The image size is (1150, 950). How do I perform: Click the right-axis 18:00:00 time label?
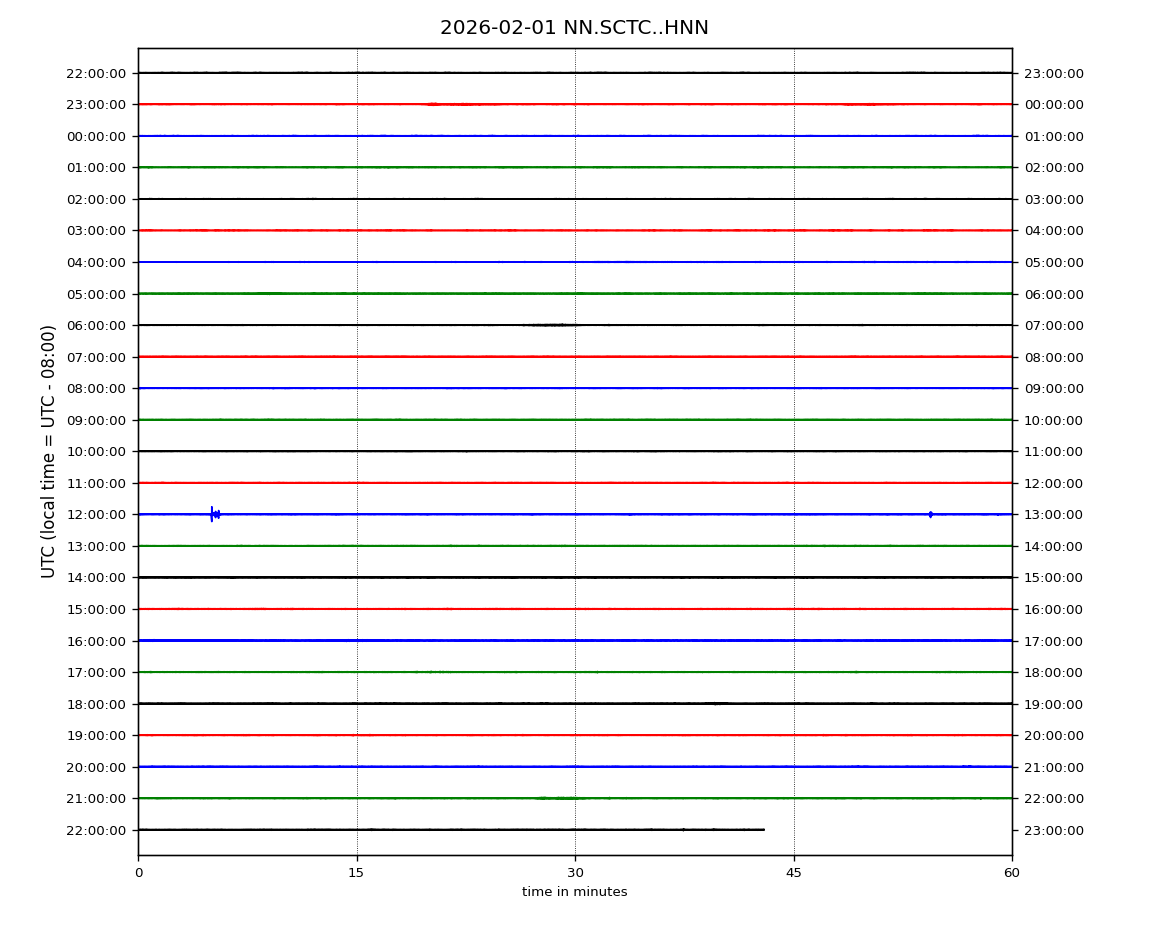[1053, 672]
